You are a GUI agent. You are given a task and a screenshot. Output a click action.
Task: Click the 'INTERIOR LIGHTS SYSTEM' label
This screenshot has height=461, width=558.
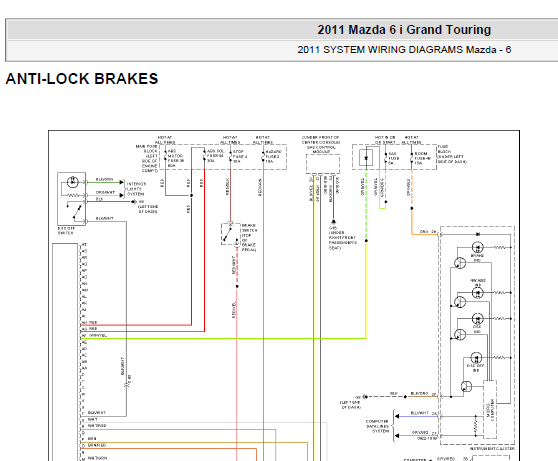coord(136,189)
